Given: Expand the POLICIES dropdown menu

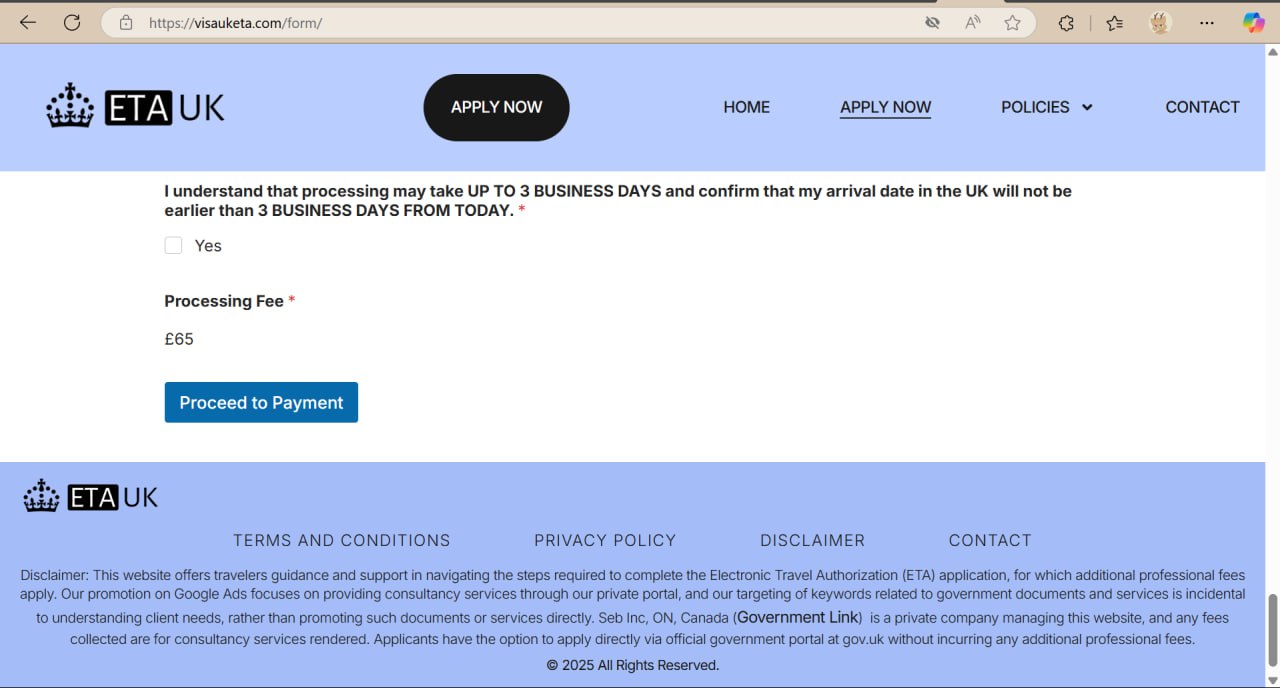Looking at the screenshot, I should tap(1046, 107).
